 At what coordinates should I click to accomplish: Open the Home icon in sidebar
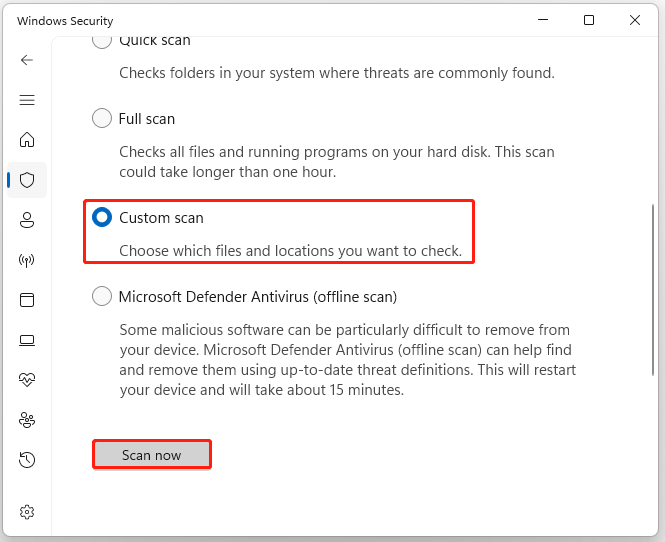[x=27, y=140]
